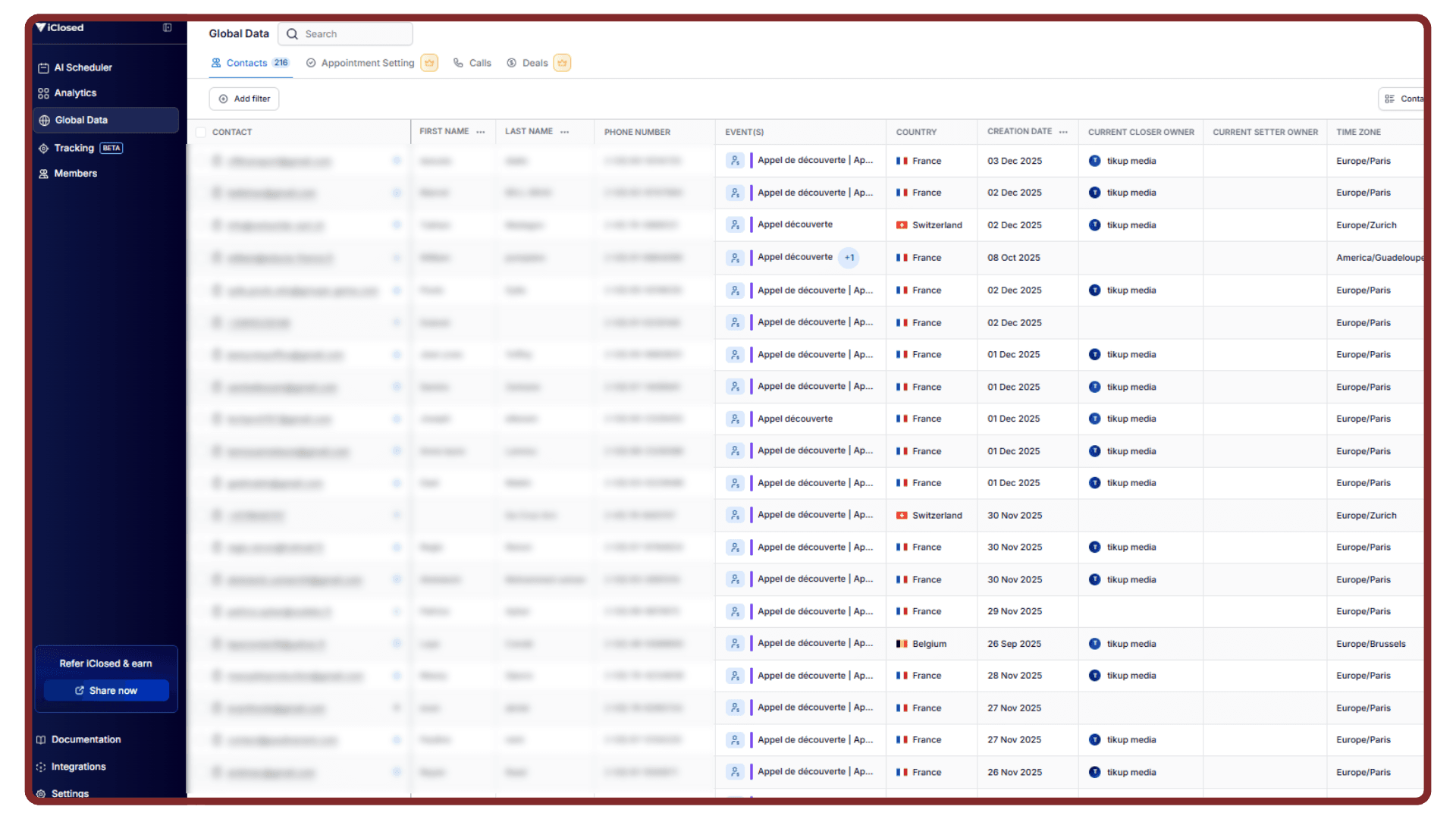The width and height of the screenshot is (1456, 819).
Task: Toggle select-all checkbox in CONTACT header
Action: 201,132
